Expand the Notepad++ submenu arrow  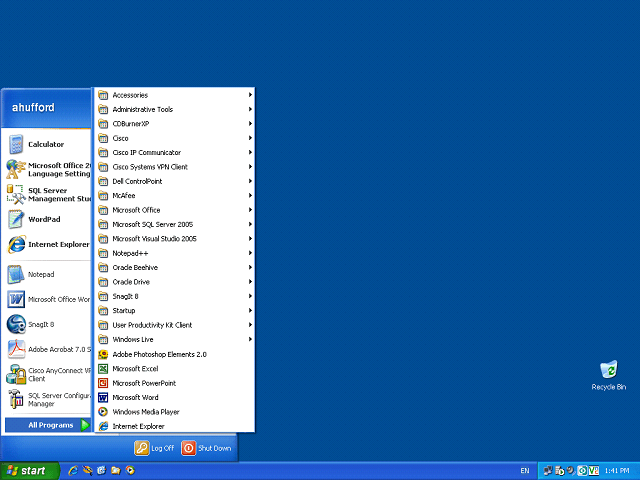[250, 253]
